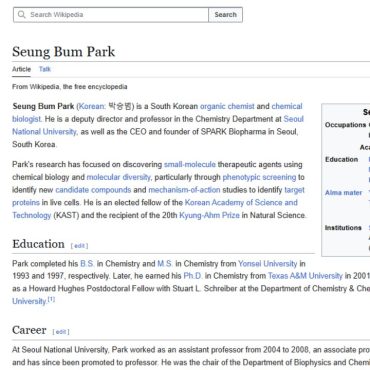370x370 pixels.
Task: Open the Seoul National University link
Action: (158, 125)
